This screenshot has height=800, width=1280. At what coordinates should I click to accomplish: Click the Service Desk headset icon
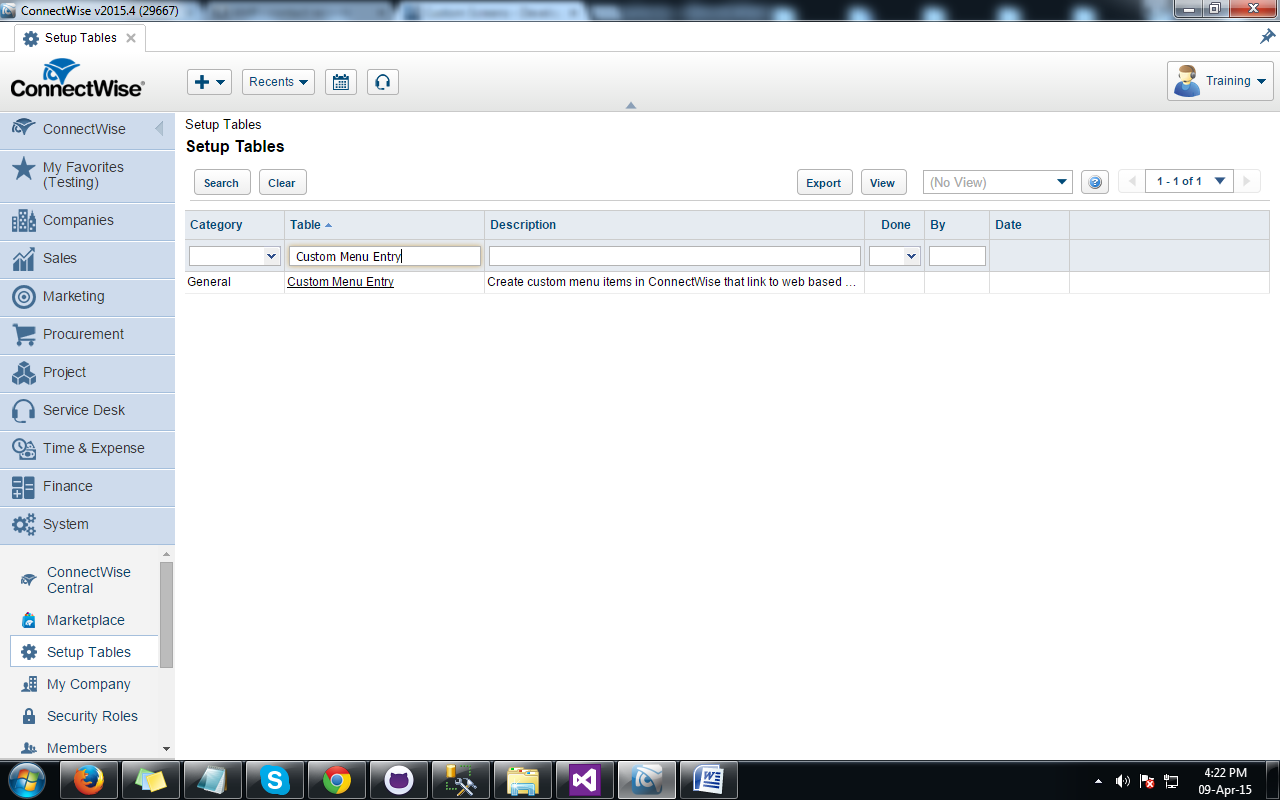pos(24,410)
